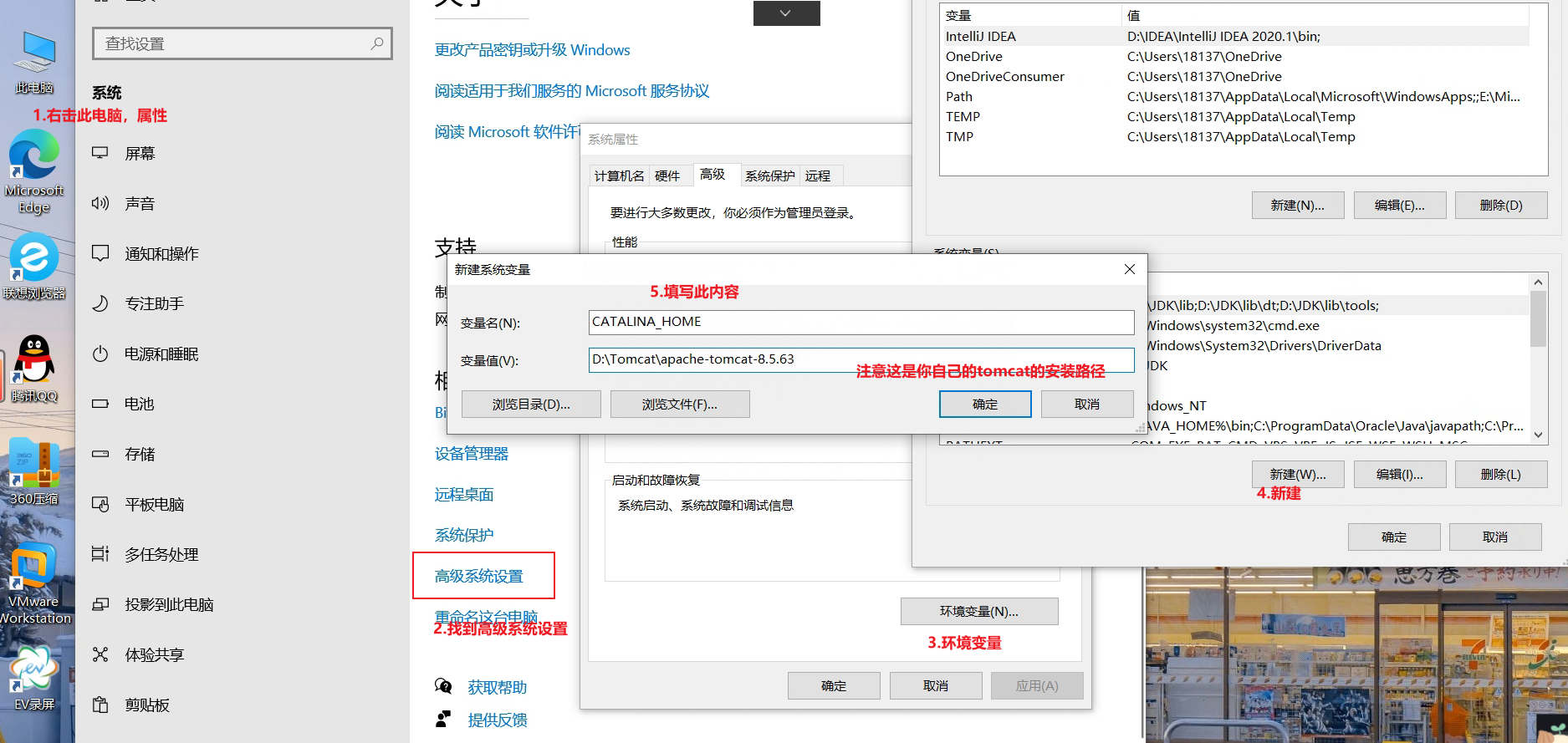Image resolution: width=1568 pixels, height=743 pixels.
Task: Click the 变量值(V) input field
Action: [x=861, y=360]
